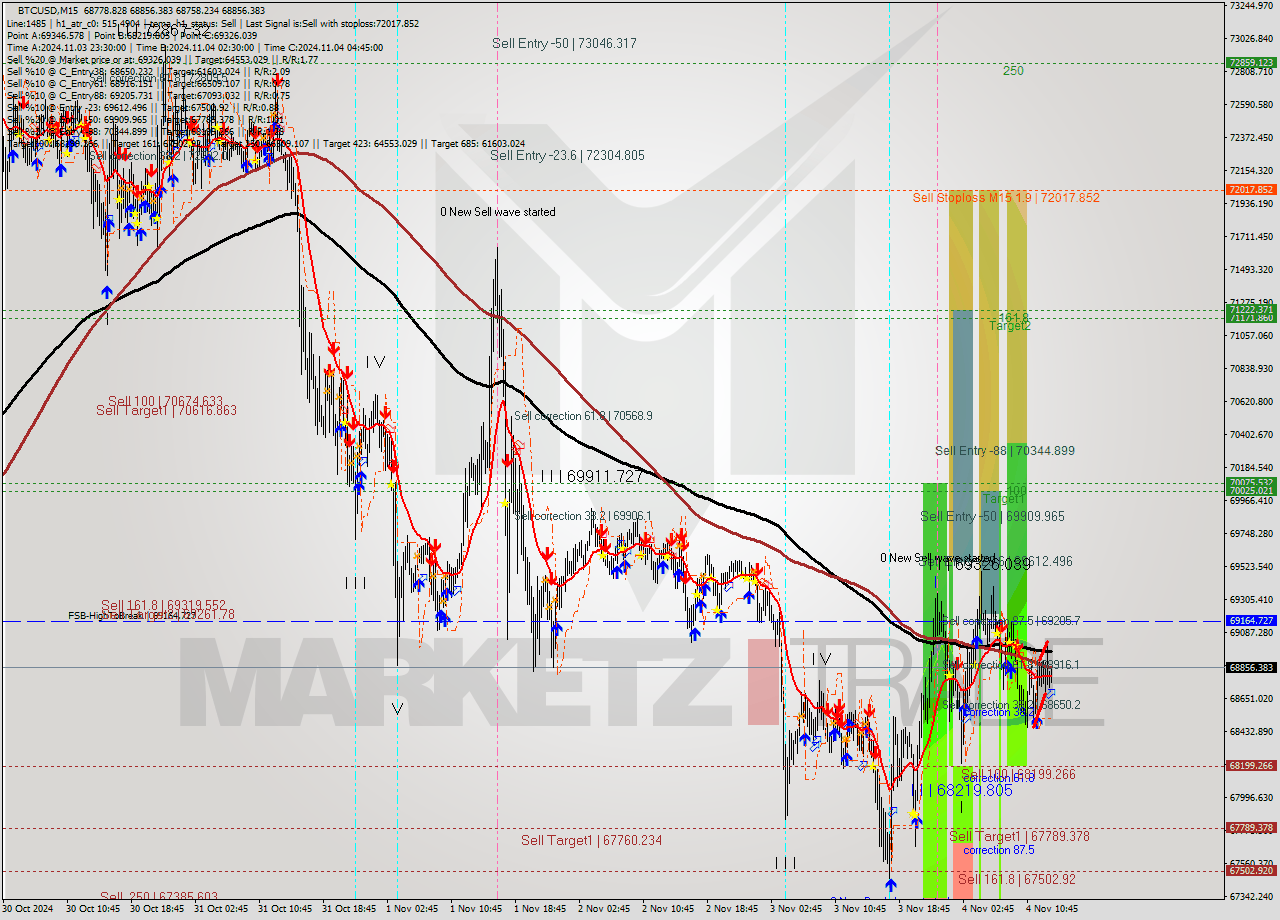Image resolution: width=1280 pixels, height=920 pixels.
Task: Click the red 67789.378 price tag
Action: (1250, 828)
